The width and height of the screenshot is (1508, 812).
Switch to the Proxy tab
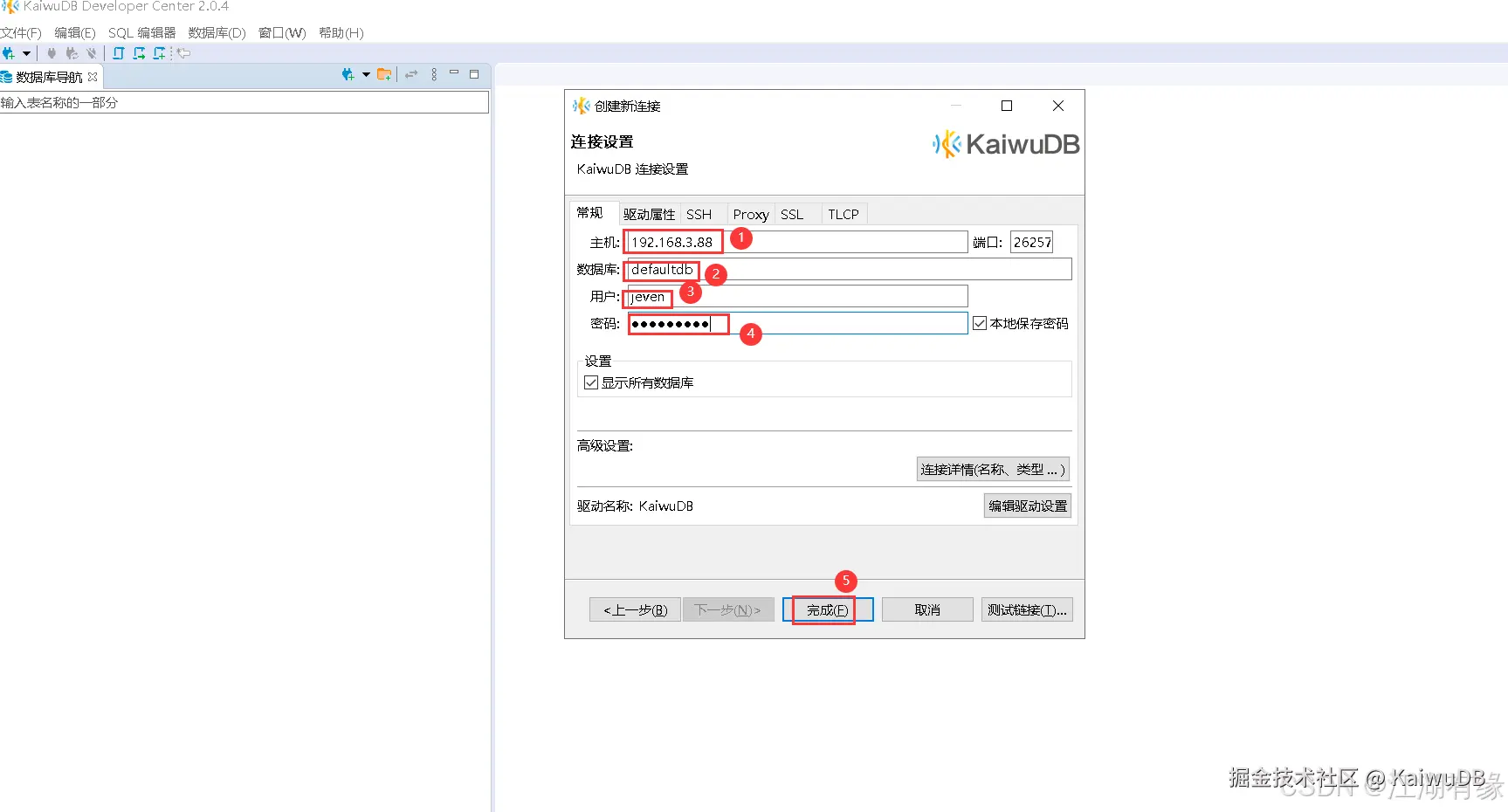click(751, 215)
